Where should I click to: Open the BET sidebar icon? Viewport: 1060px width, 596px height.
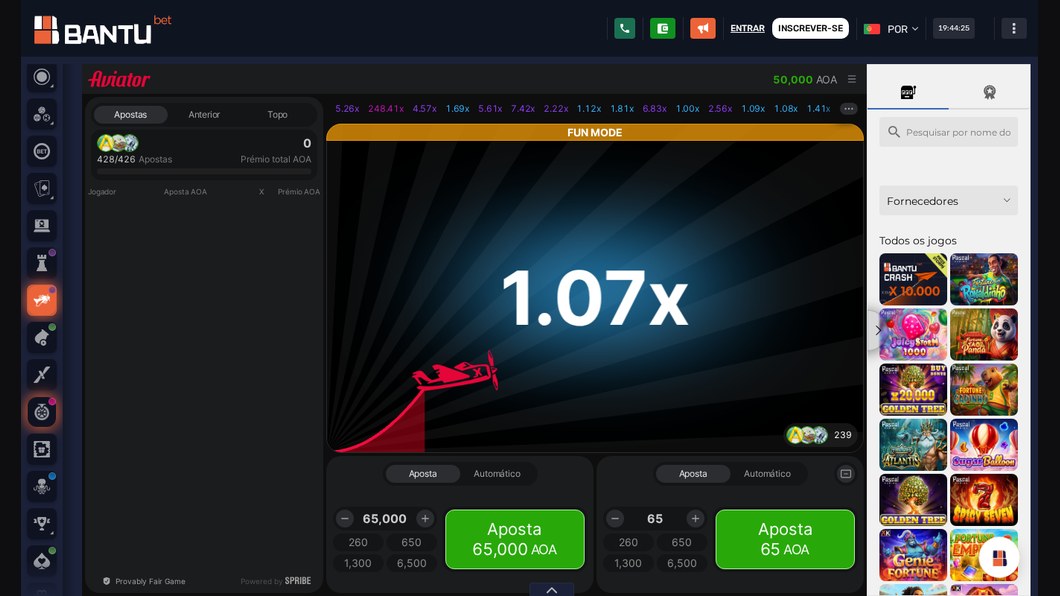(x=42, y=151)
